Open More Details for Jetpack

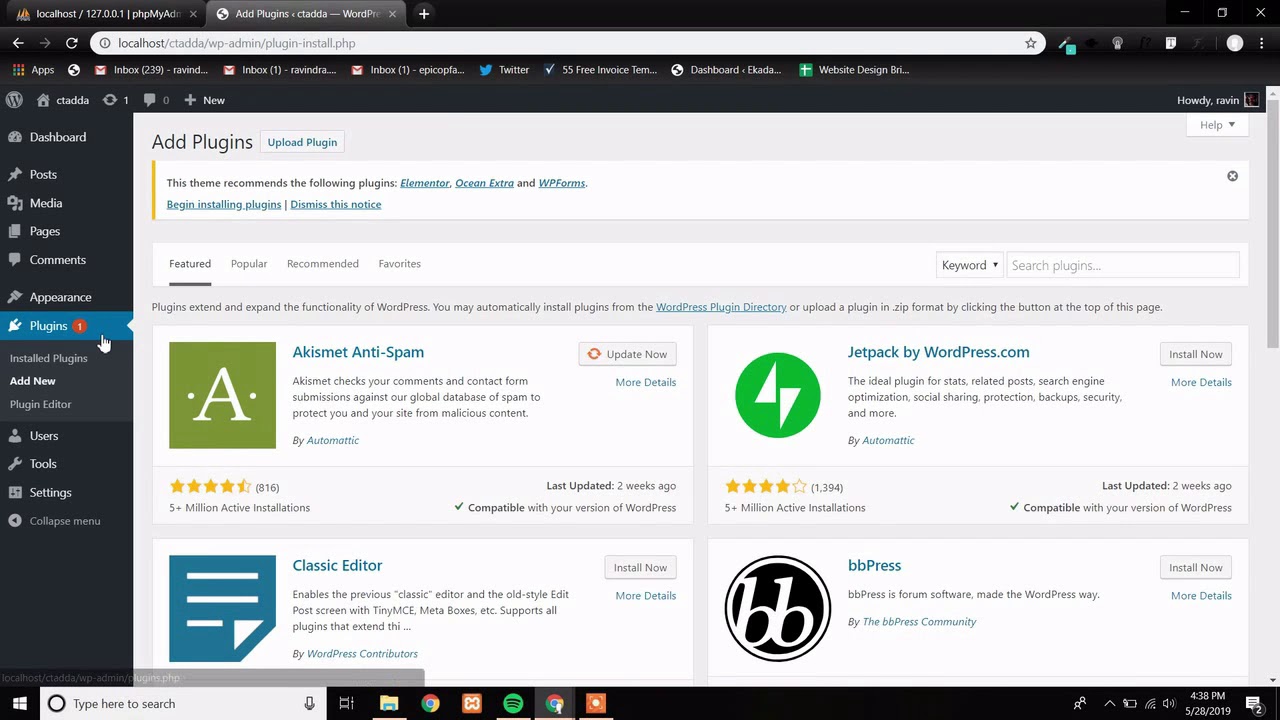tap(1201, 382)
